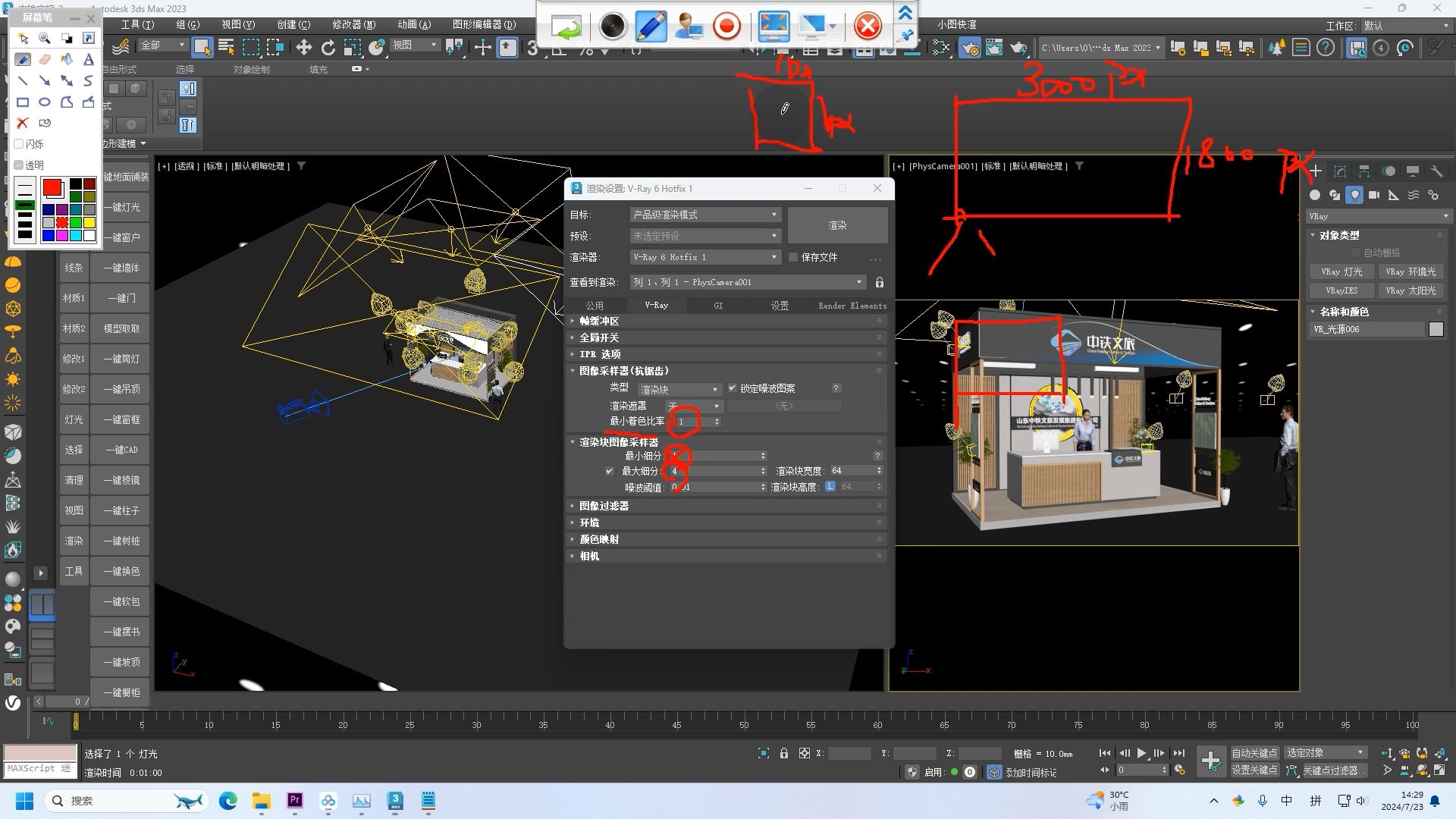Click the red record button in floating toolbar
This screenshot has height=819, width=1456.
coord(726,27)
